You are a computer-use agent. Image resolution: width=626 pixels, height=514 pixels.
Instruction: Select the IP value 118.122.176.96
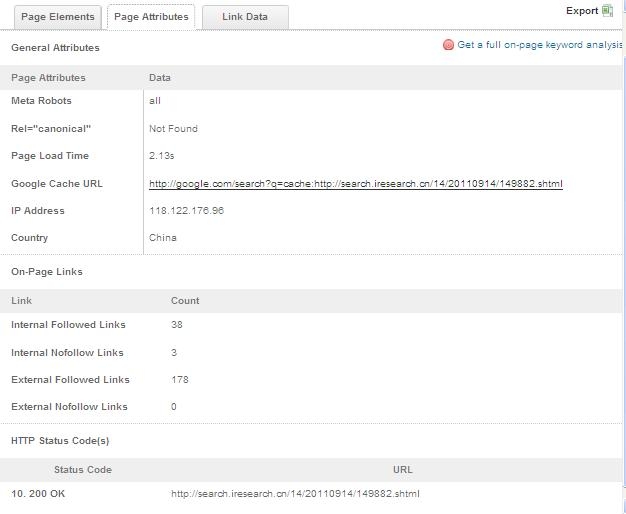pyautogui.click(x=186, y=211)
